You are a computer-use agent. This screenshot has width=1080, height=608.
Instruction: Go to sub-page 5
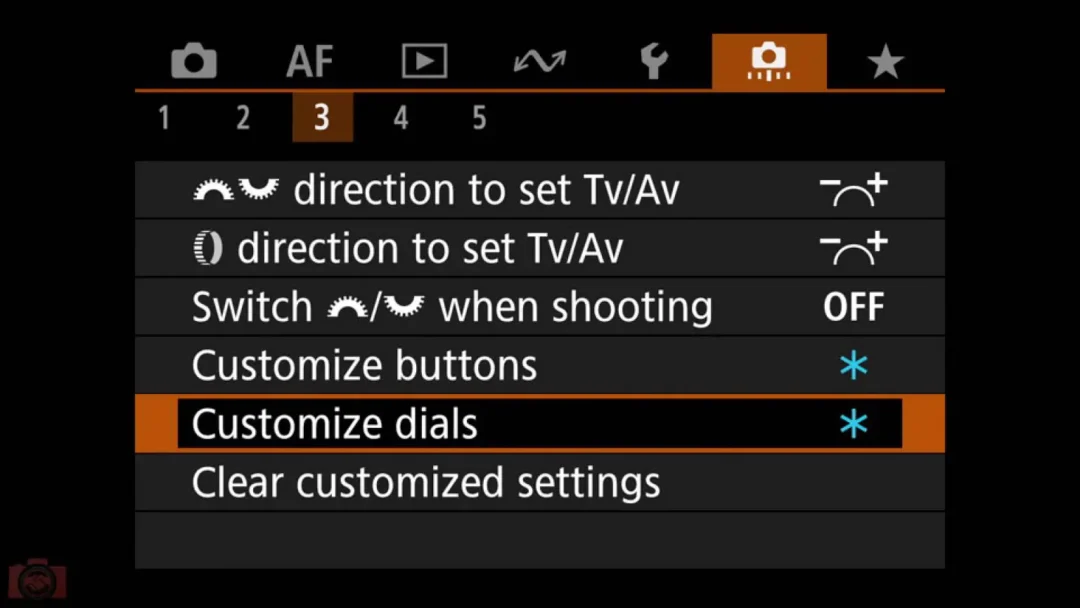[x=479, y=118]
